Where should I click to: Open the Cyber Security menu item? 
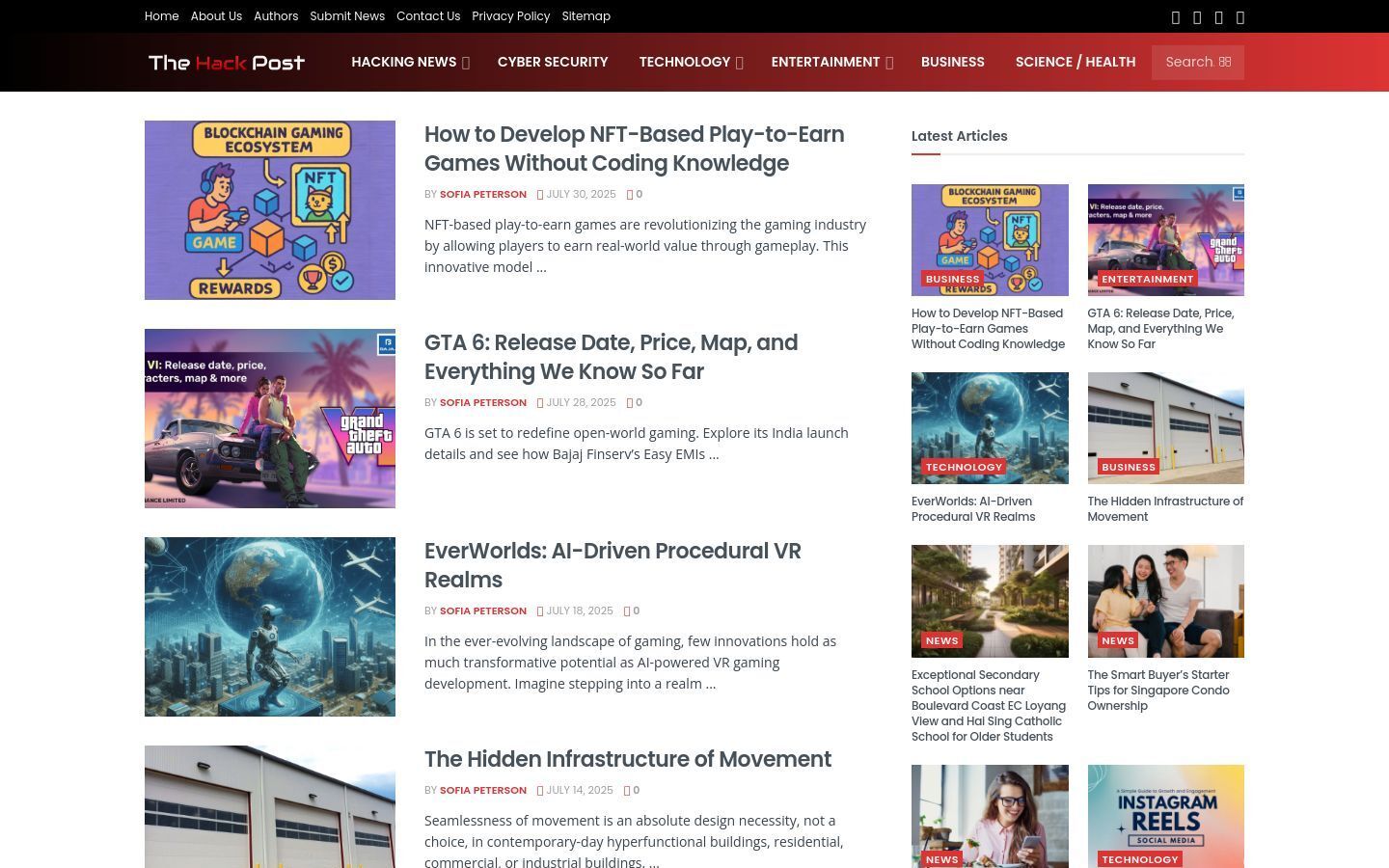coord(553,62)
